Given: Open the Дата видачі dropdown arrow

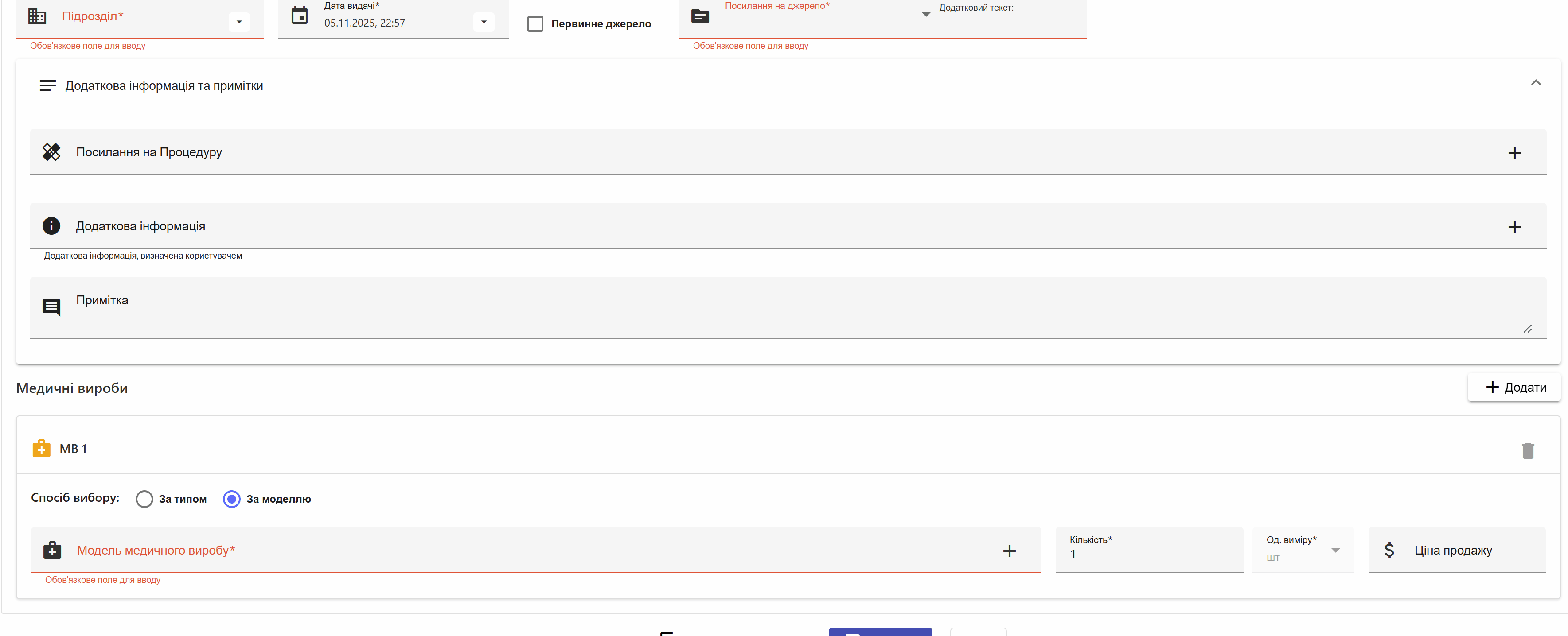Looking at the screenshot, I should pos(484,23).
